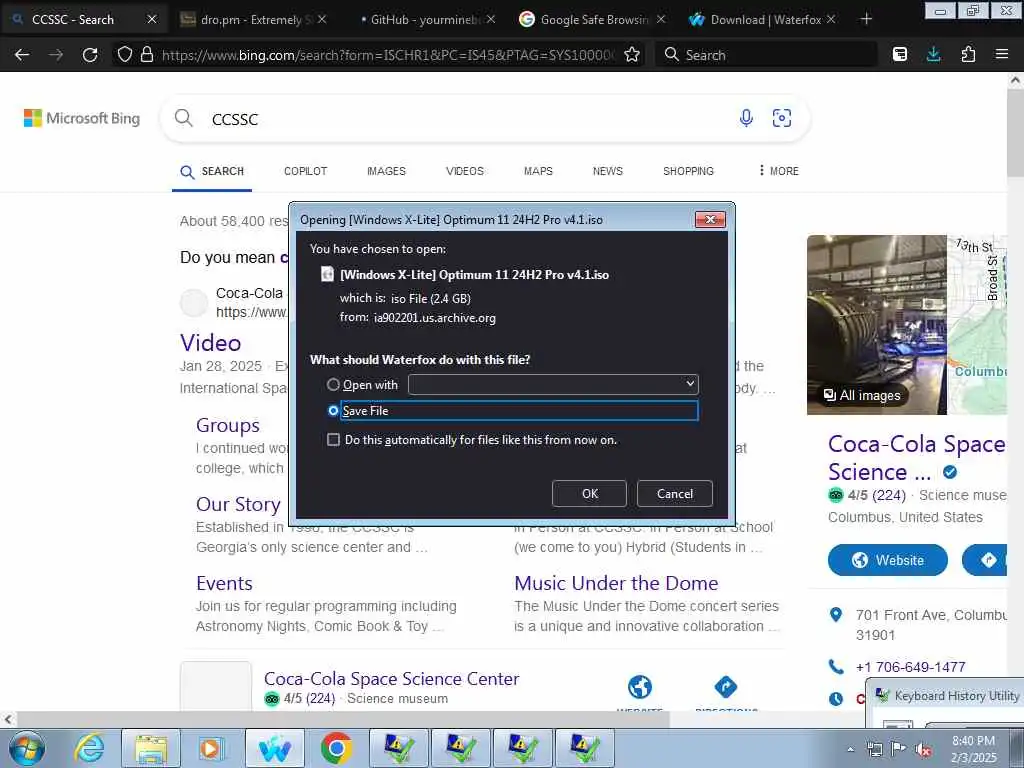
Task: Click the vertical page scrollbar thumb
Action: coord(1015,134)
